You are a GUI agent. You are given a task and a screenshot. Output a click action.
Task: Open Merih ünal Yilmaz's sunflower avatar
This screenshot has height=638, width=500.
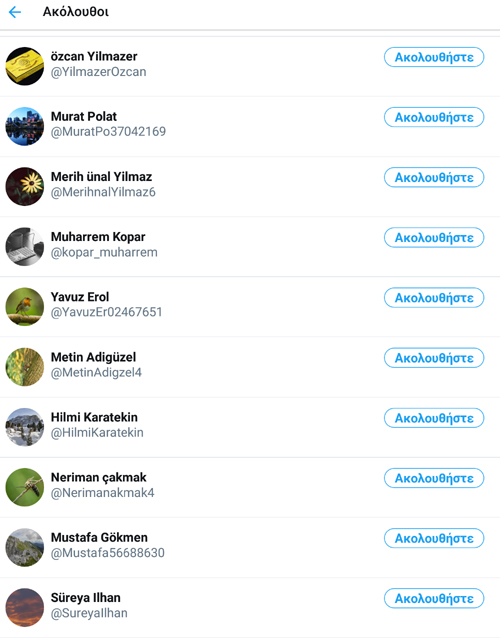point(25,186)
